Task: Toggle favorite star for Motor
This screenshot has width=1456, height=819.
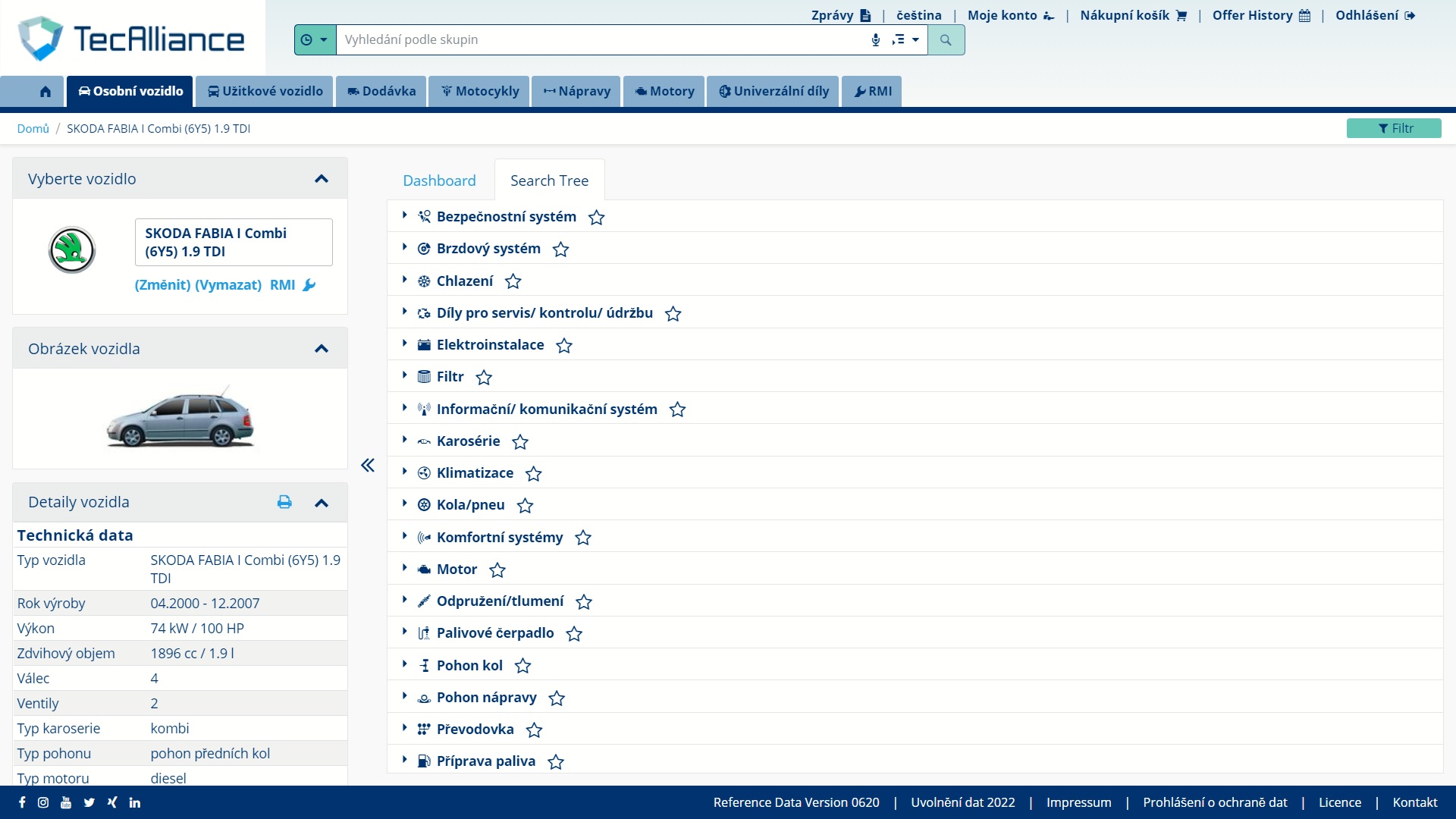Action: 497,570
